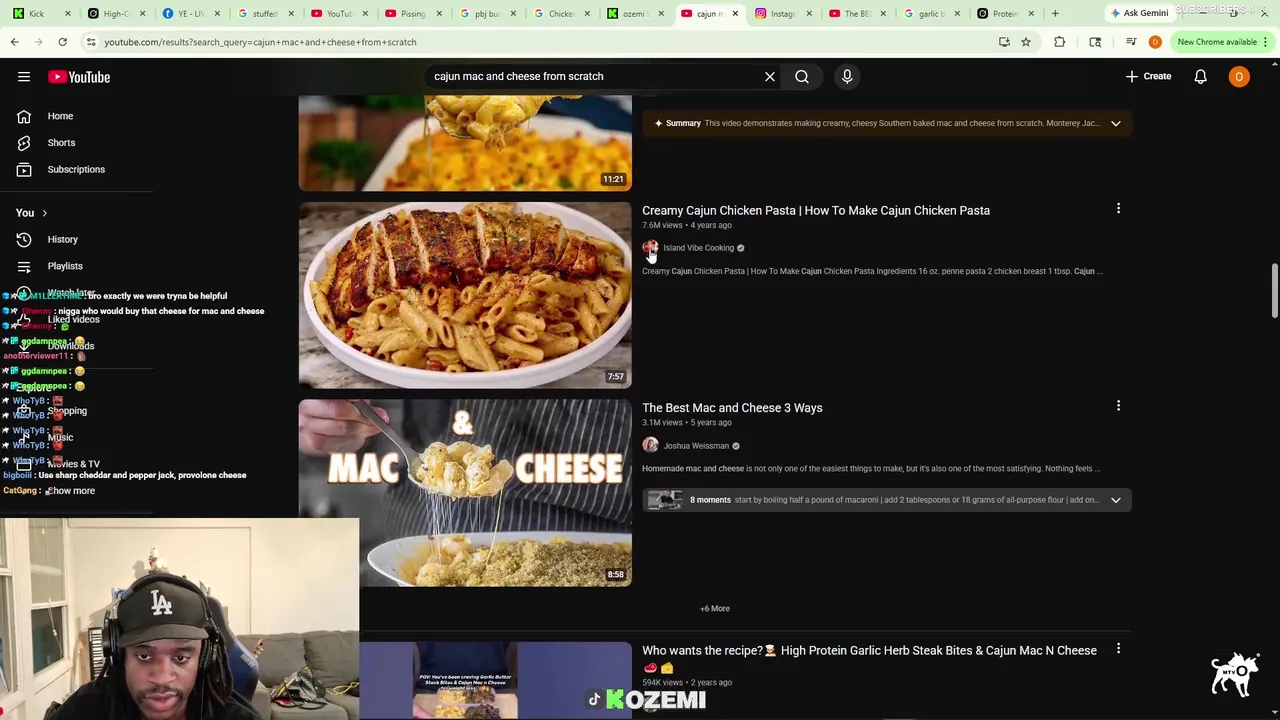Expand the You section chevron
The image size is (1280, 720).
point(44,213)
